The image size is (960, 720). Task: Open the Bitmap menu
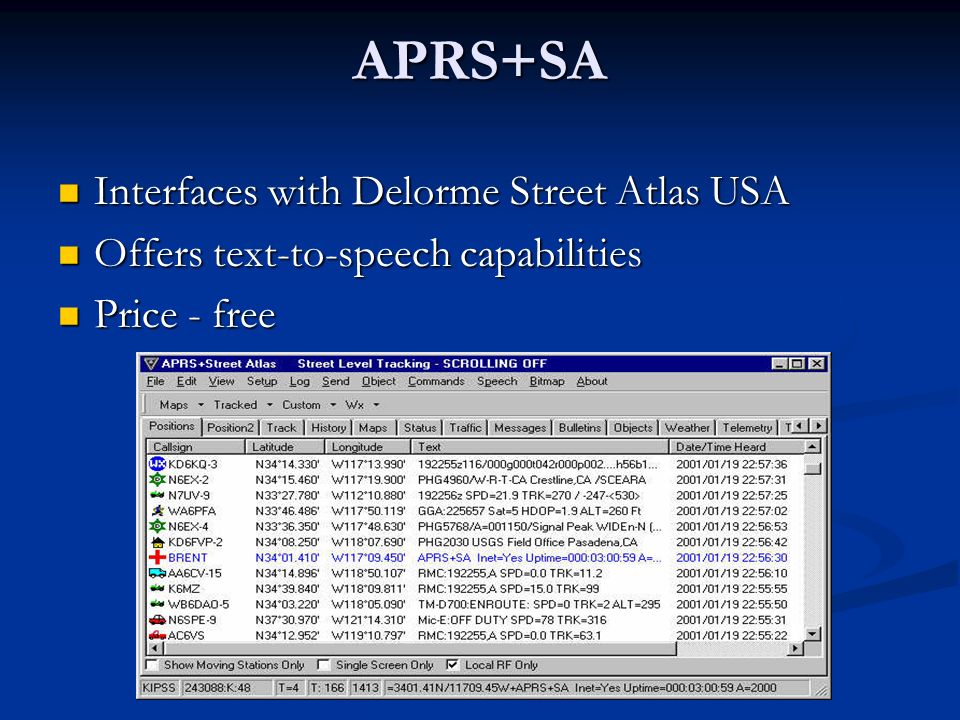tap(547, 381)
